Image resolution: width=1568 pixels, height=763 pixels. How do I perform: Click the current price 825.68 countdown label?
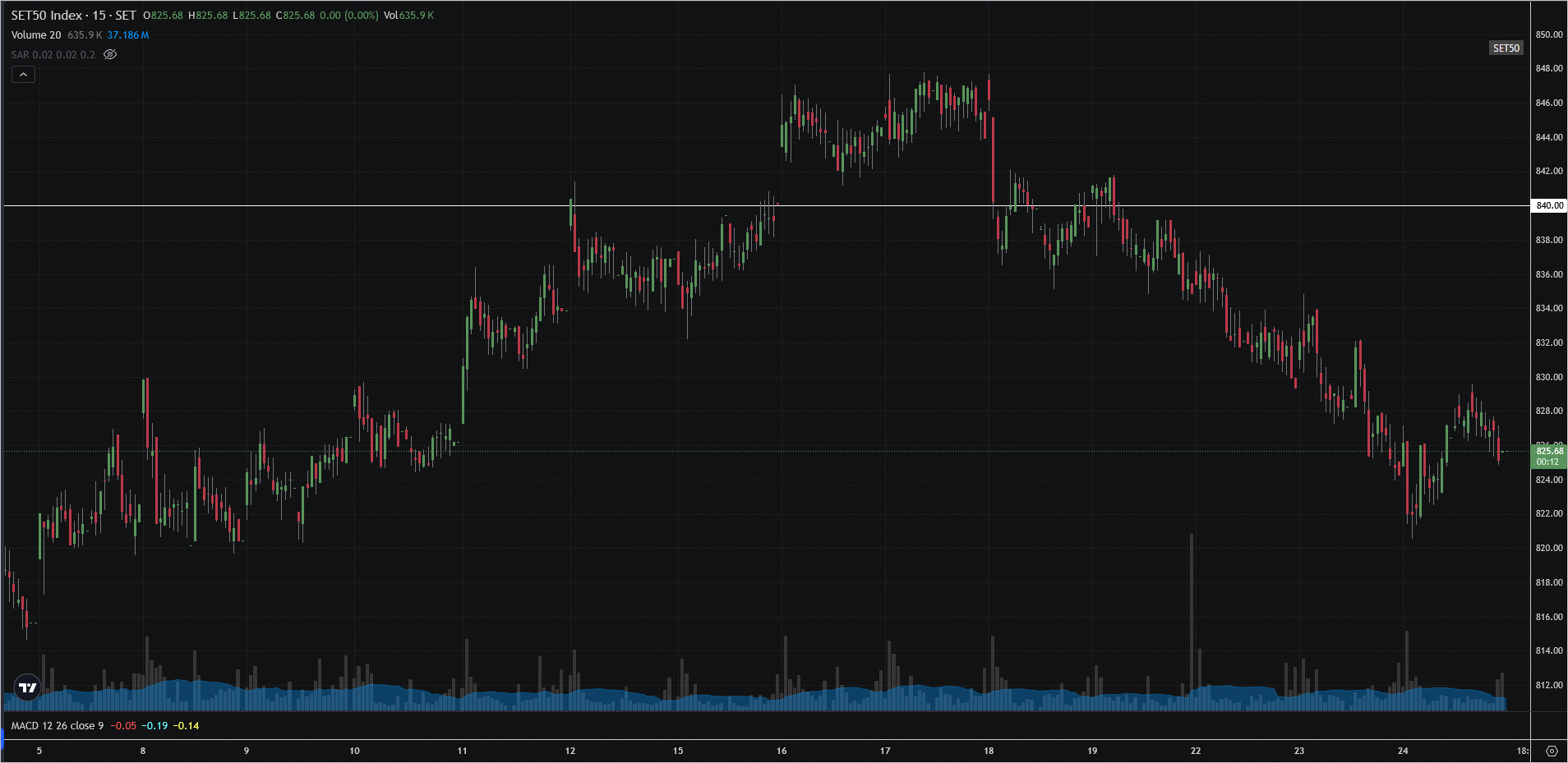(1549, 456)
